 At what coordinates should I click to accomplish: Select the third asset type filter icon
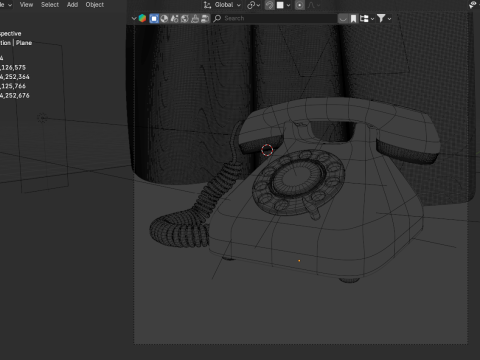pyautogui.click(x=174, y=18)
